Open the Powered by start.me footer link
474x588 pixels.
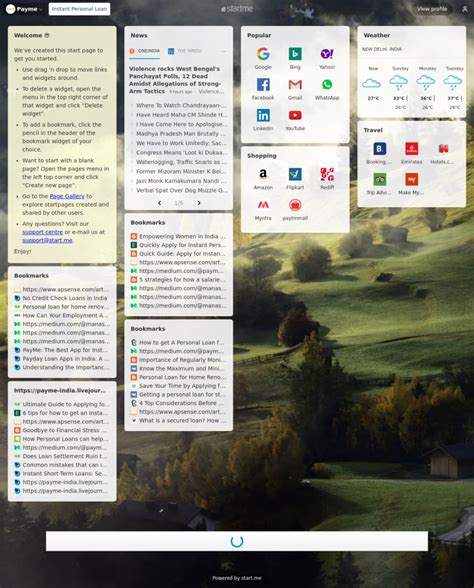point(237,578)
